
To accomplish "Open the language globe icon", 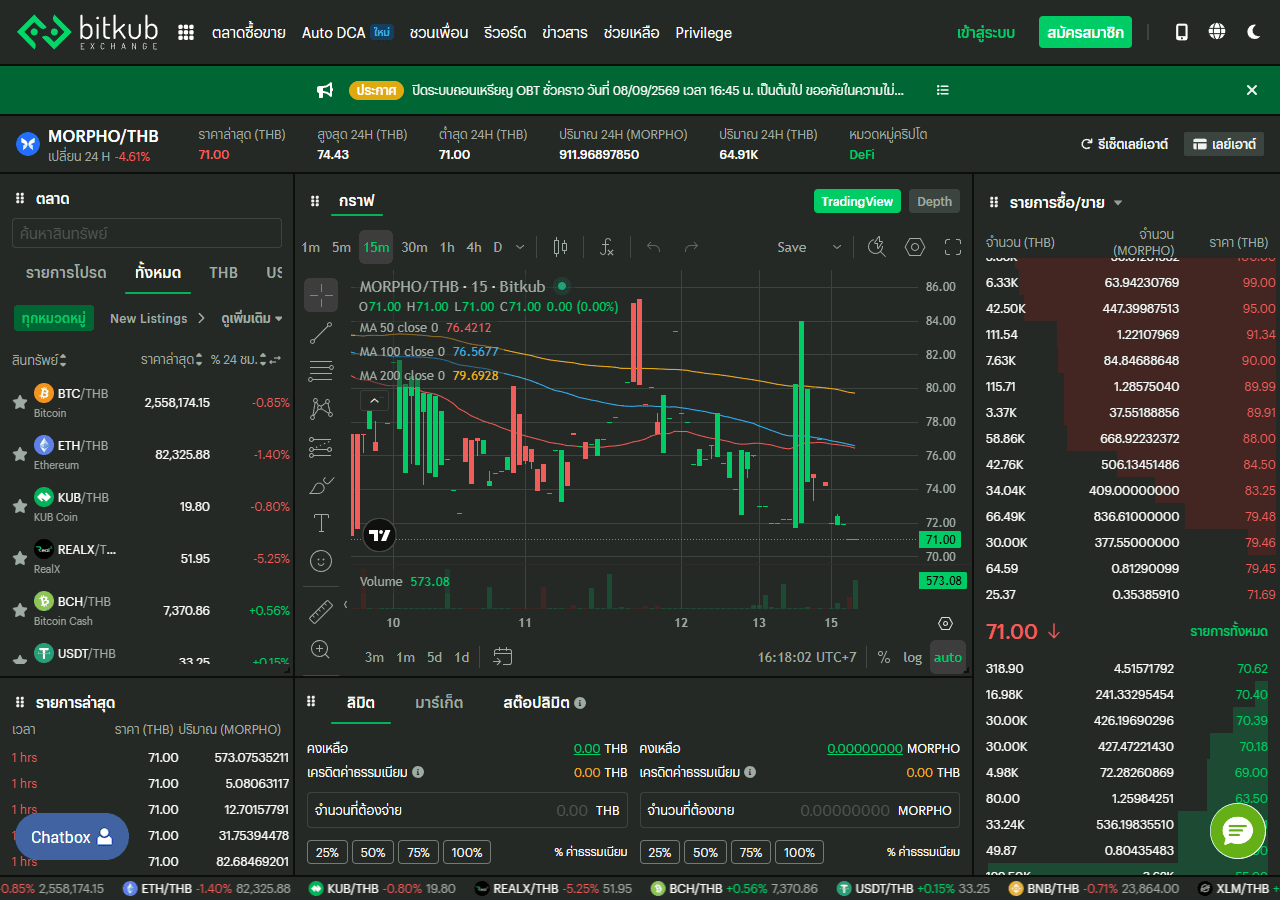I will point(1217,32).
